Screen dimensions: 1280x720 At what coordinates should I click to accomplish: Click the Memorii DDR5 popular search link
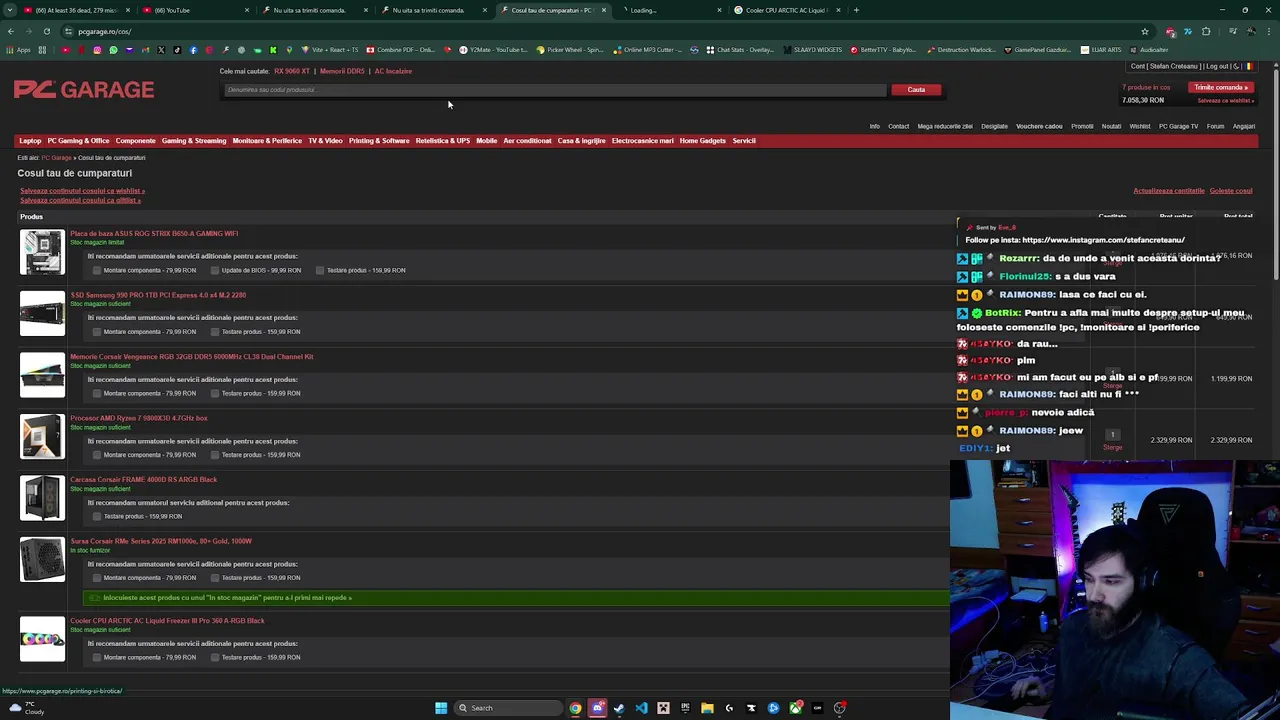(x=342, y=71)
